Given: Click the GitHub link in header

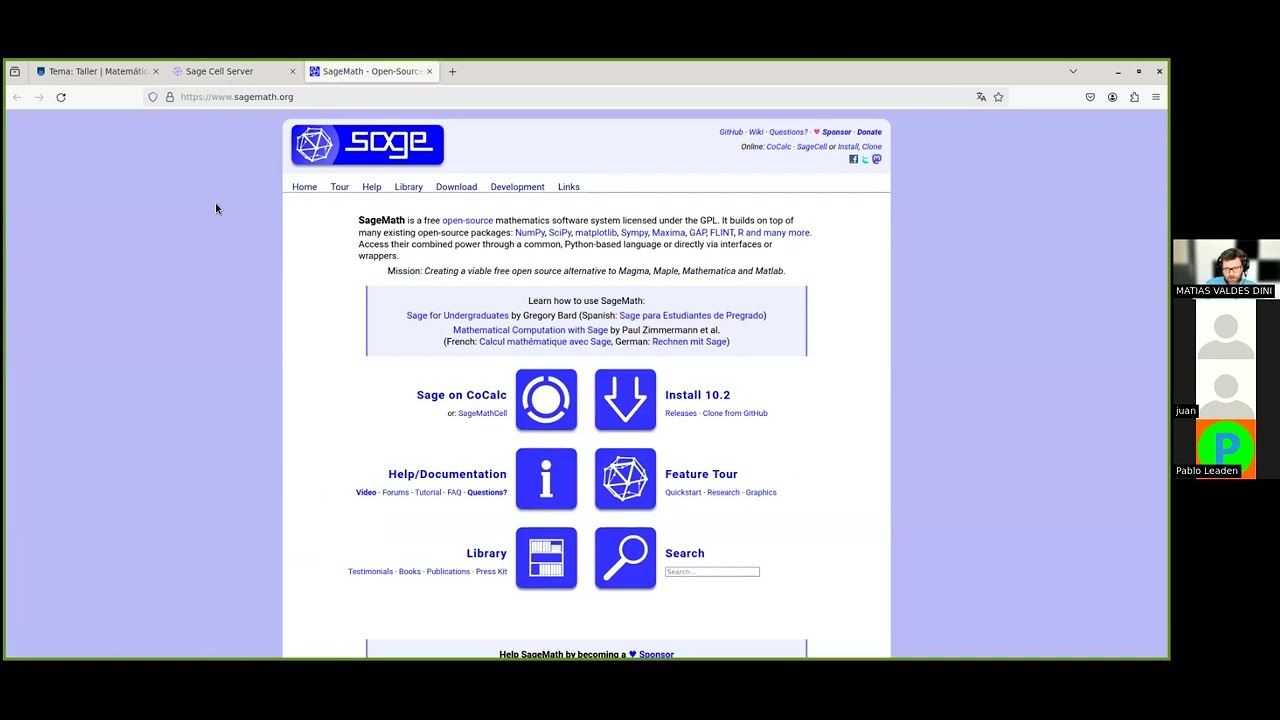Looking at the screenshot, I should 731,132.
